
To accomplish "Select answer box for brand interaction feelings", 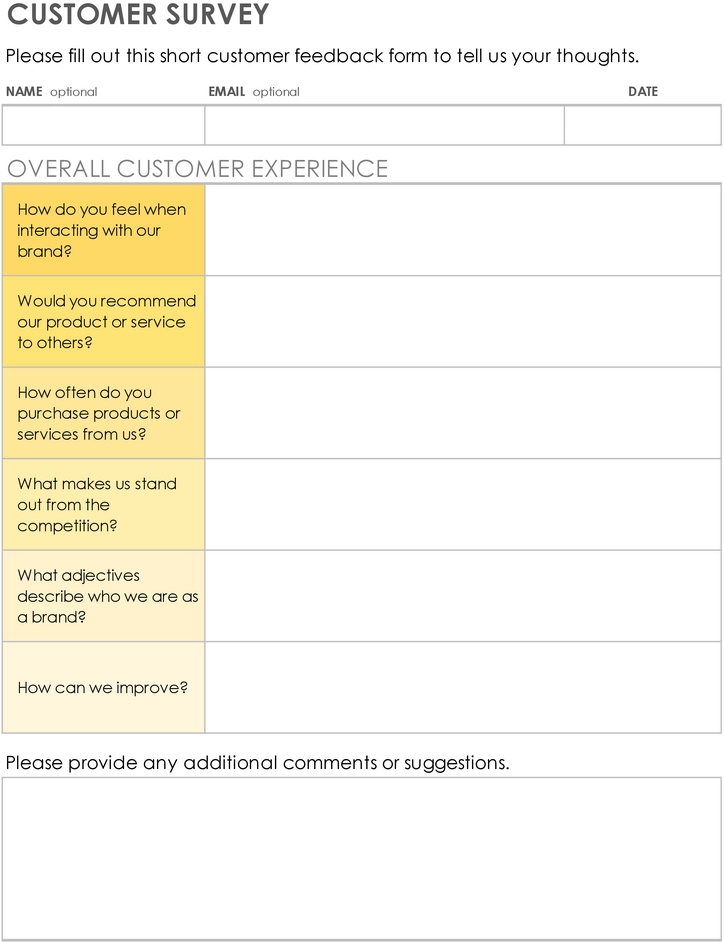I will tap(463, 230).
